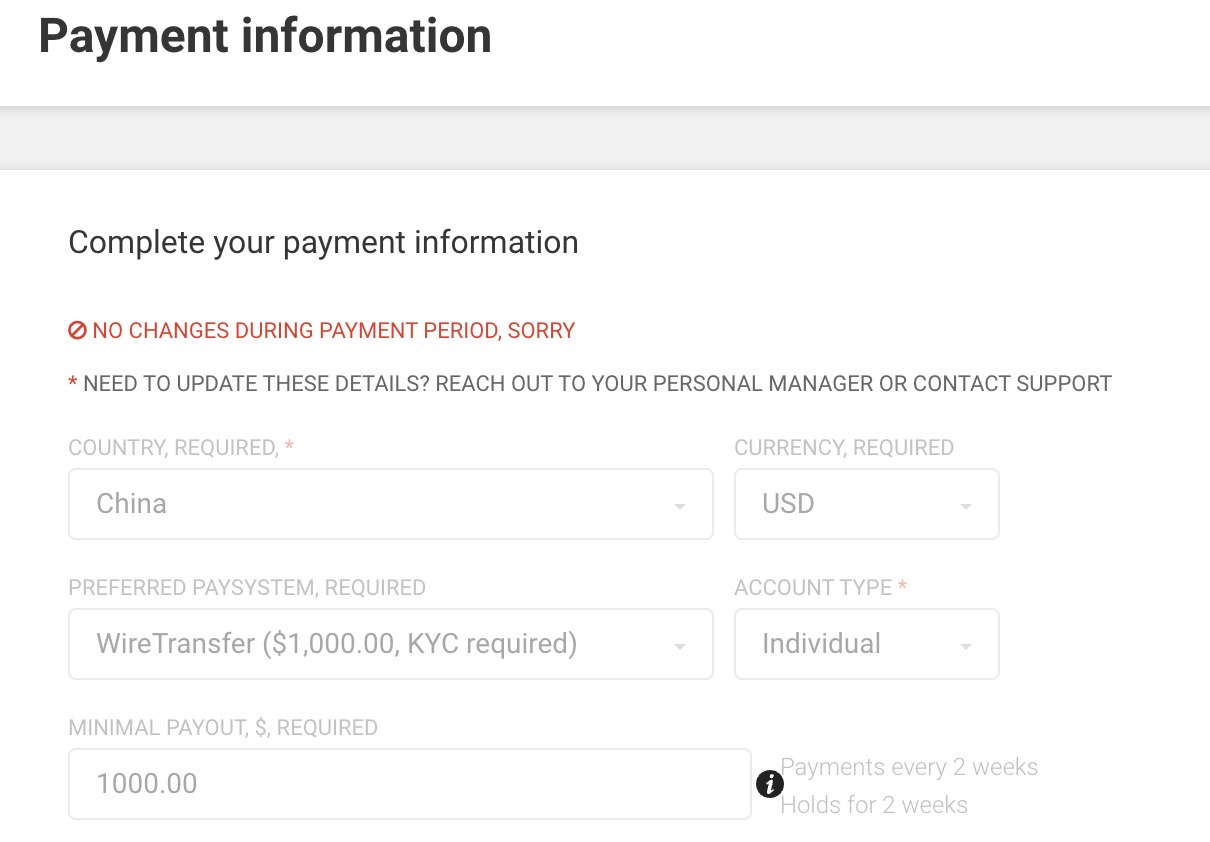Click the caret arrow in China field
1210x842 pixels.
(x=680, y=506)
